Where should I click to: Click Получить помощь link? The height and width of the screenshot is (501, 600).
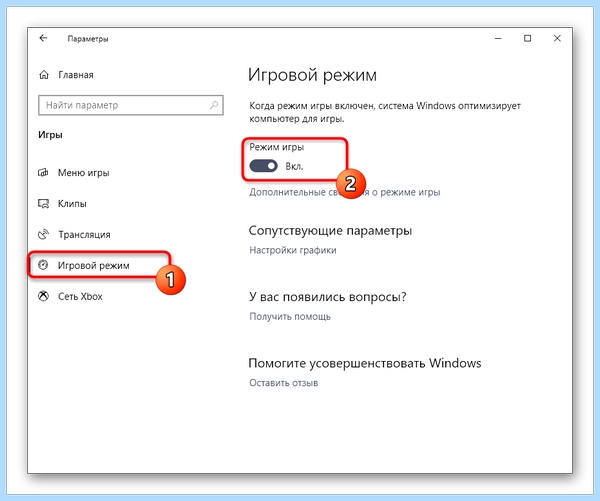(x=290, y=317)
